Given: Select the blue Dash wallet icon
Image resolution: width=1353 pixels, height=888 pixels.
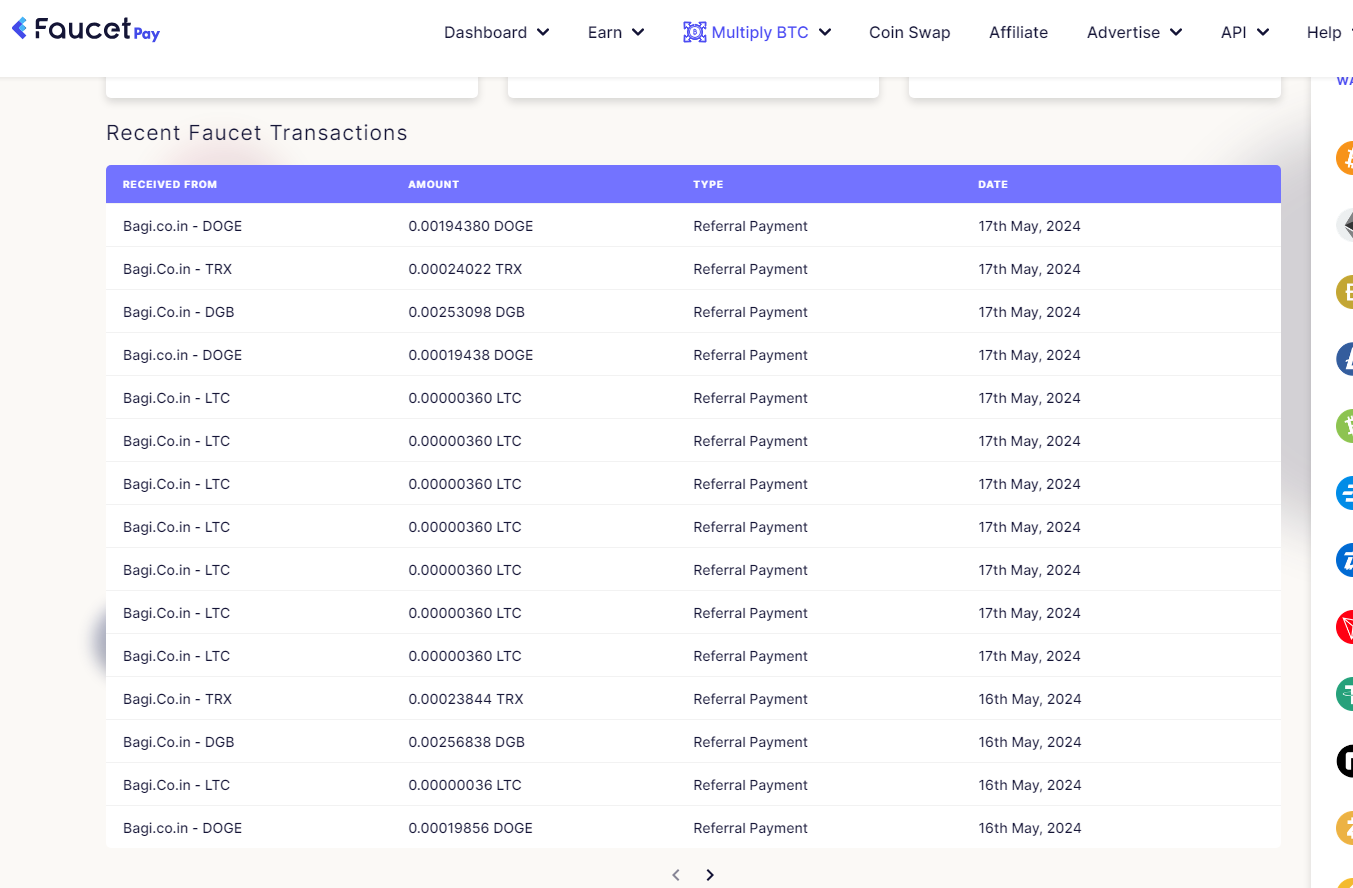Looking at the screenshot, I should (x=1345, y=493).
